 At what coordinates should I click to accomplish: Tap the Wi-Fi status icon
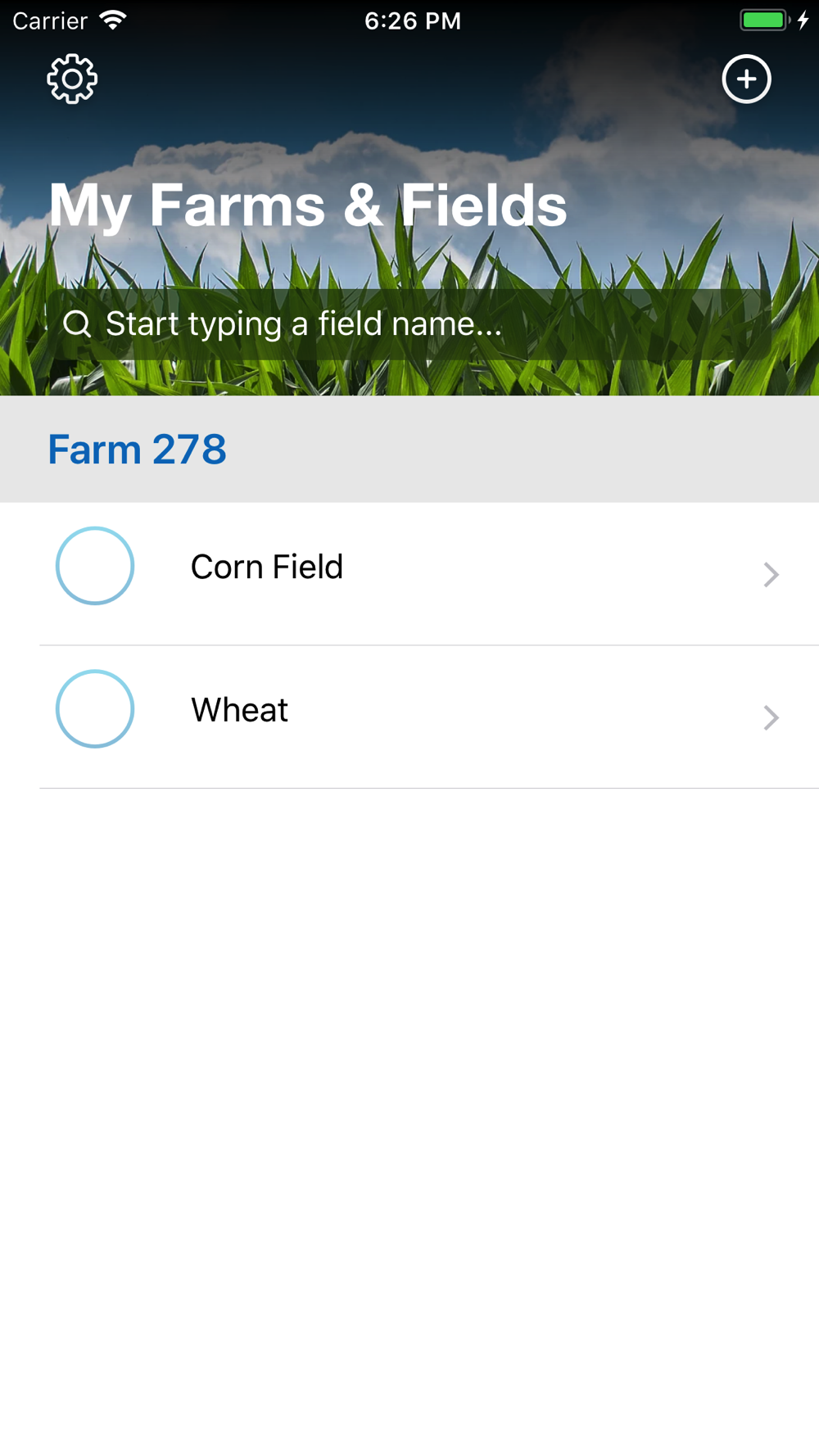[x=113, y=20]
